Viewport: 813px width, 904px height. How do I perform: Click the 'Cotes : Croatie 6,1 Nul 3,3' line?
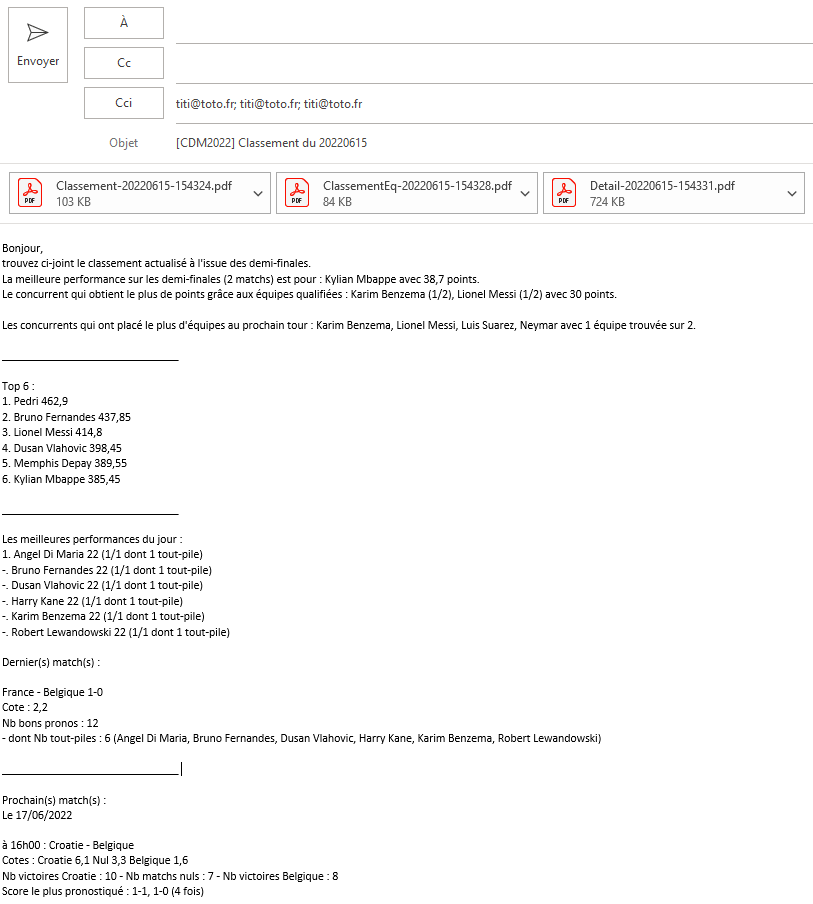(95, 860)
